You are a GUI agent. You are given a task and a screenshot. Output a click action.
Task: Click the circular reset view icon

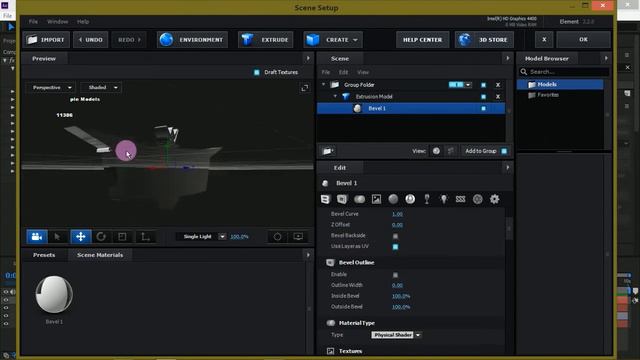(x=278, y=237)
